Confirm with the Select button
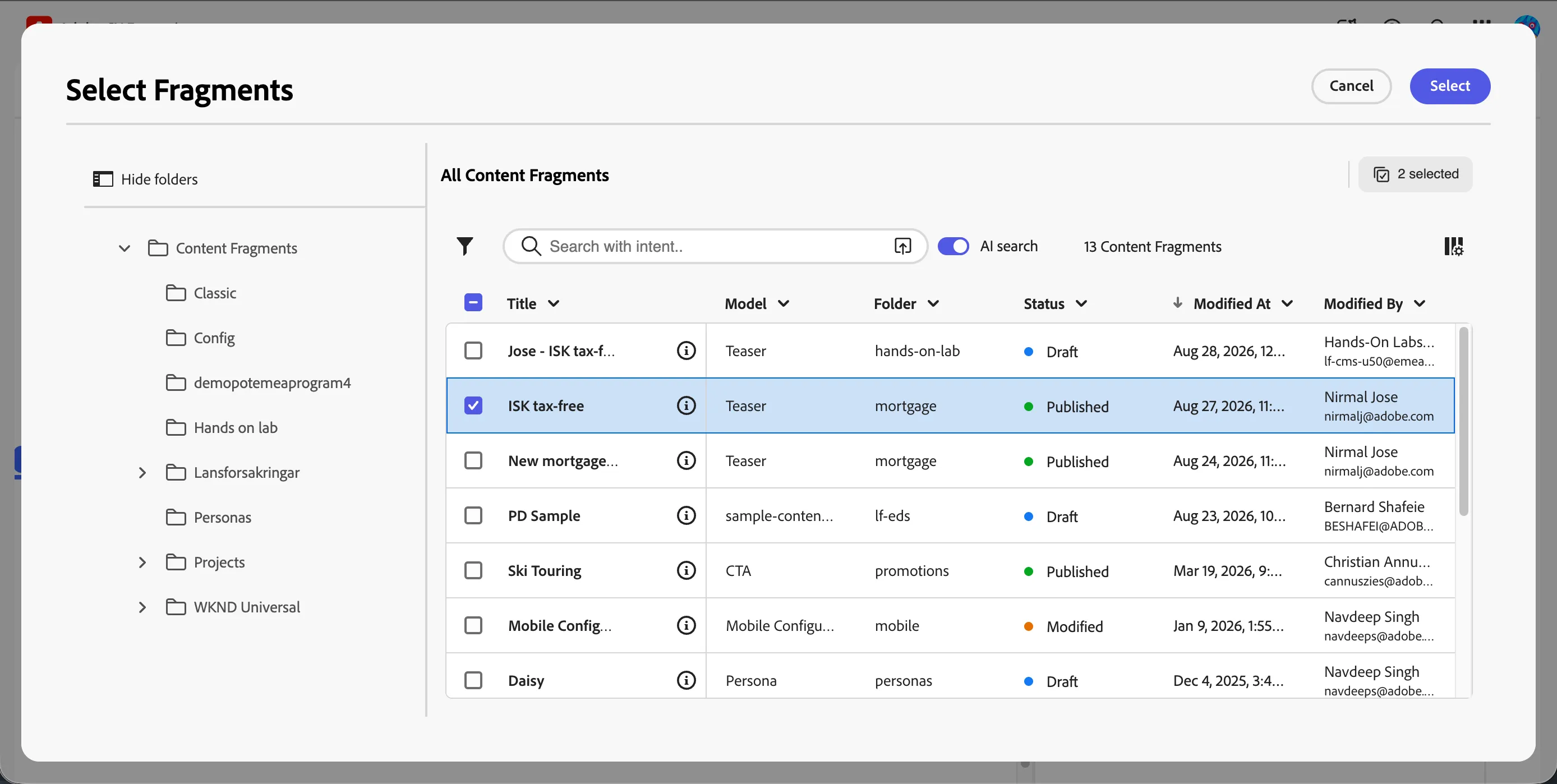The image size is (1557, 784). click(x=1450, y=86)
